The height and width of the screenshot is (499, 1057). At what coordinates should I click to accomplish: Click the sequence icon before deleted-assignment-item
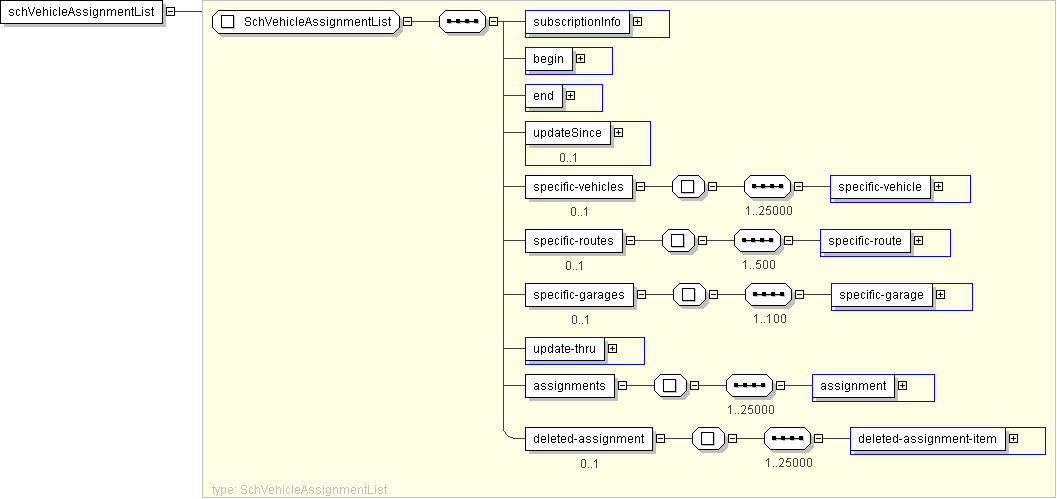(788, 438)
